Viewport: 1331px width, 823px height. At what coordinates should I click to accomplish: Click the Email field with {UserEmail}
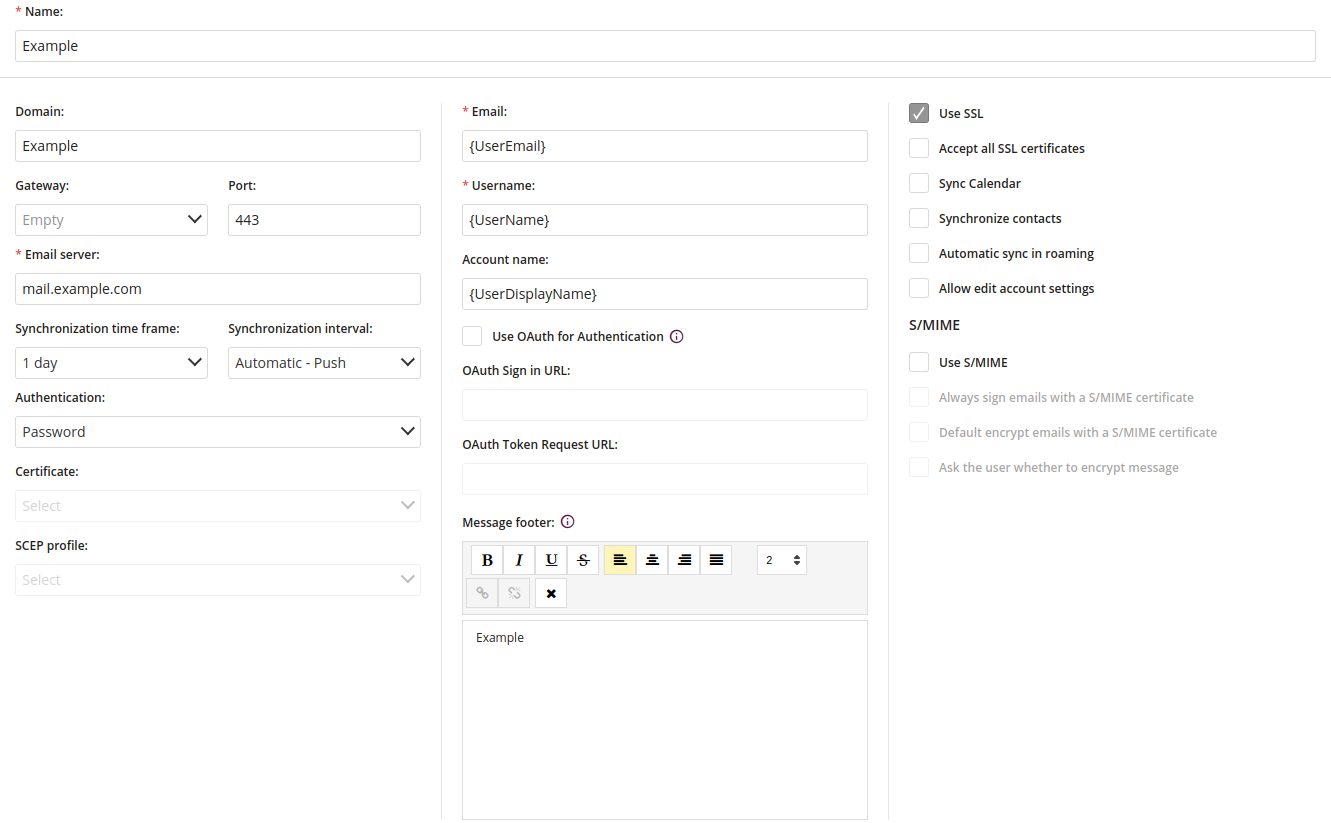click(x=665, y=146)
